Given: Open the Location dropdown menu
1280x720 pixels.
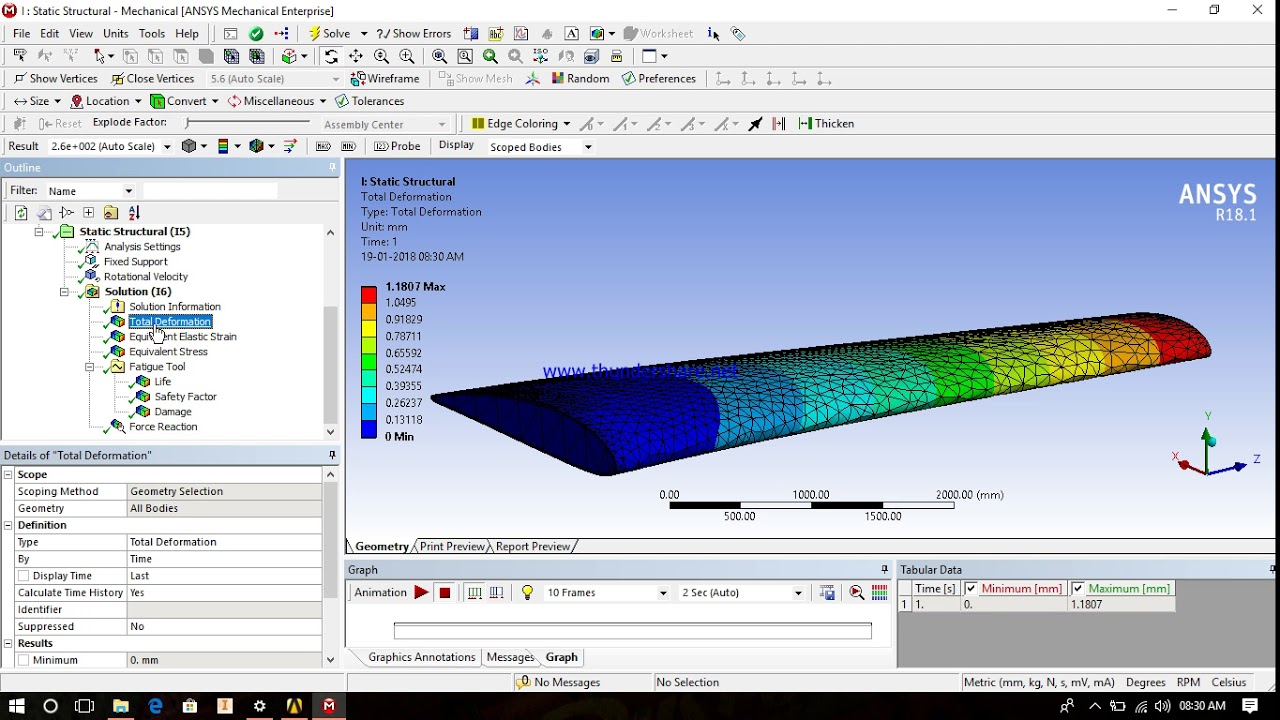Looking at the screenshot, I should click(x=105, y=101).
